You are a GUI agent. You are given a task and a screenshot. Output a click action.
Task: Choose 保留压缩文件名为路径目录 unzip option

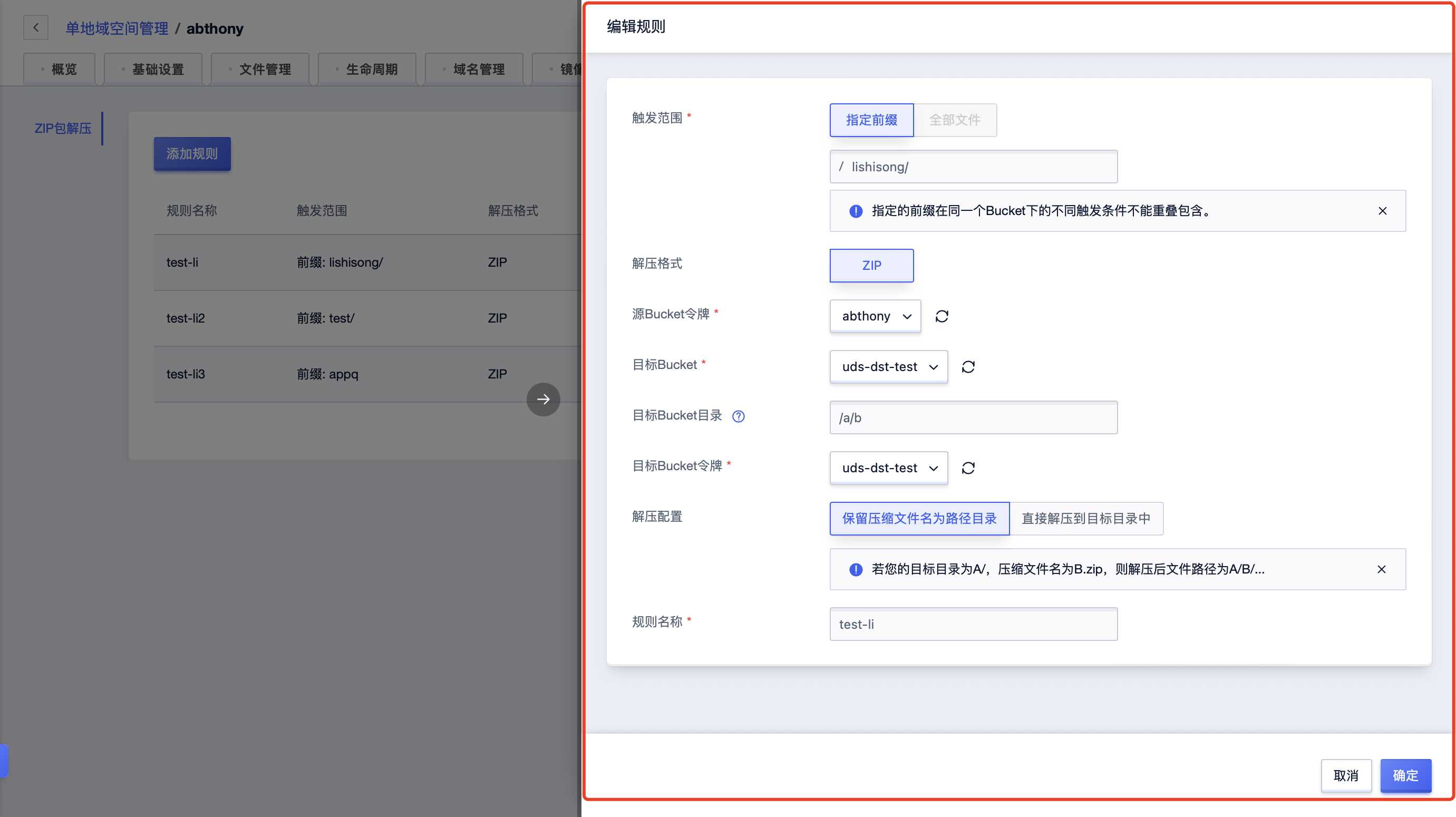coord(919,519)
